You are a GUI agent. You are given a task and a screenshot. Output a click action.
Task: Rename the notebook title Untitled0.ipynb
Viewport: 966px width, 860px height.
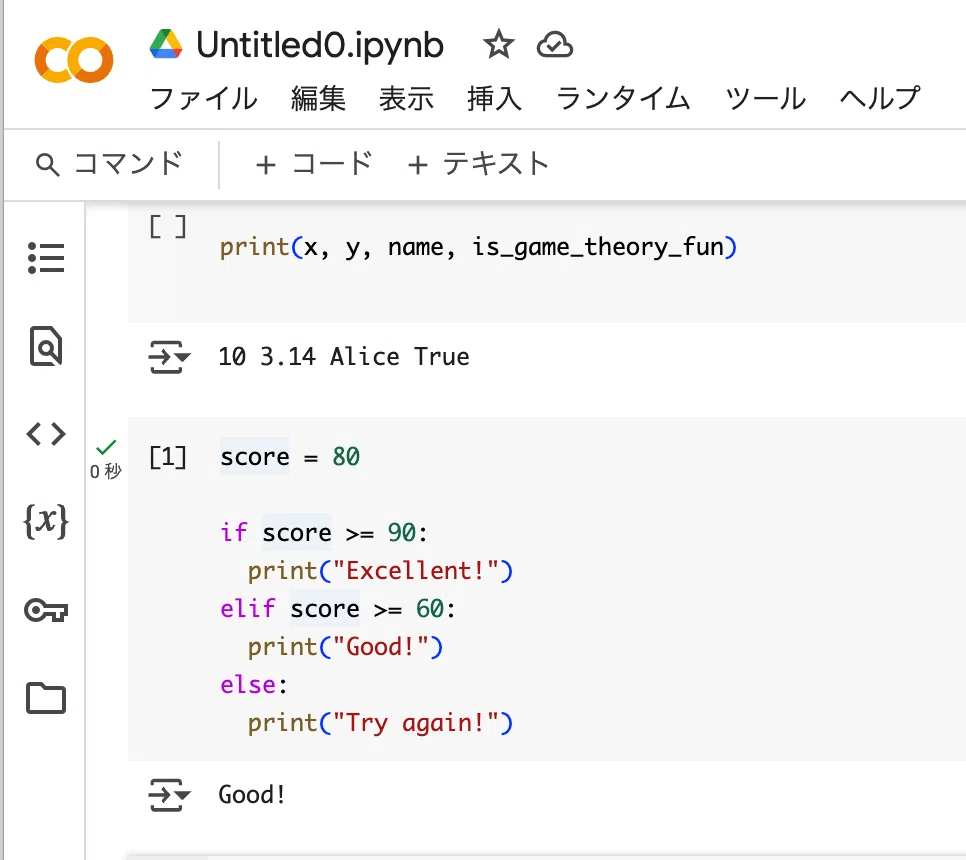320,45
